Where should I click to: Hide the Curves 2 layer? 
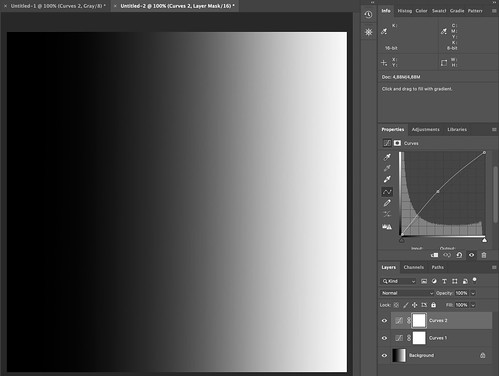pos(384,320)
